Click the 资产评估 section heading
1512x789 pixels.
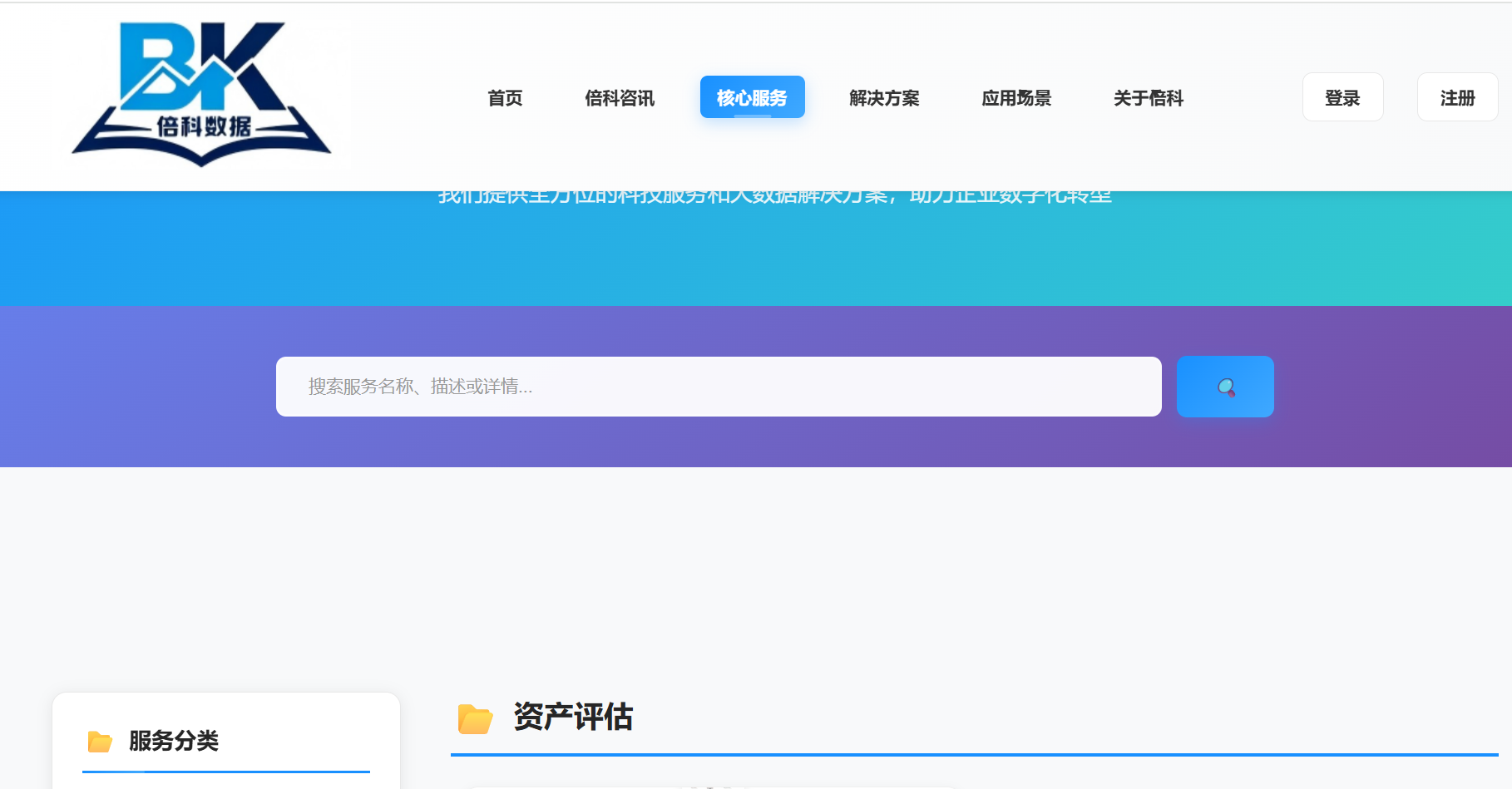[573, 717]
